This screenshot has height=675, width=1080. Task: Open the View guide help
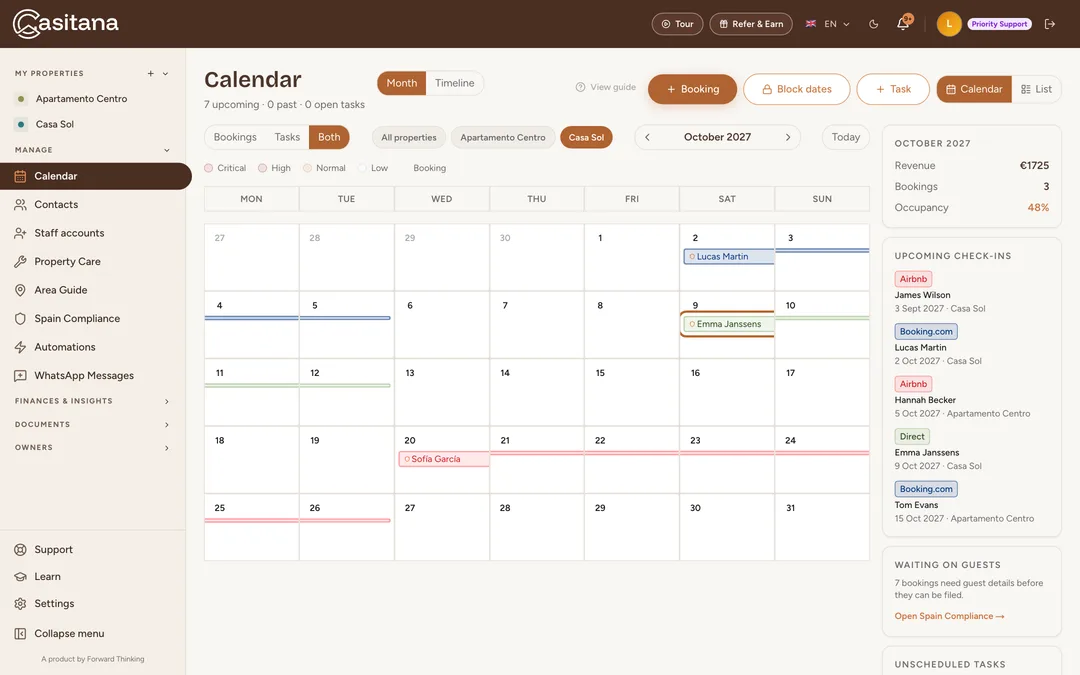[x=606, y=87]
